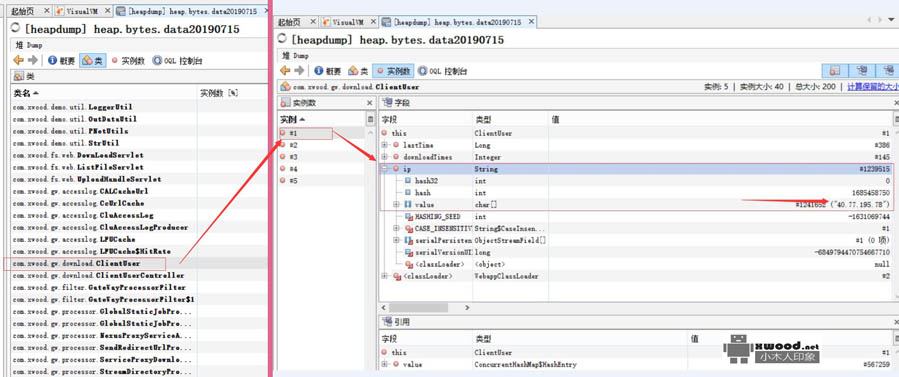Expand the value char[] field

[x=397, y=205]
